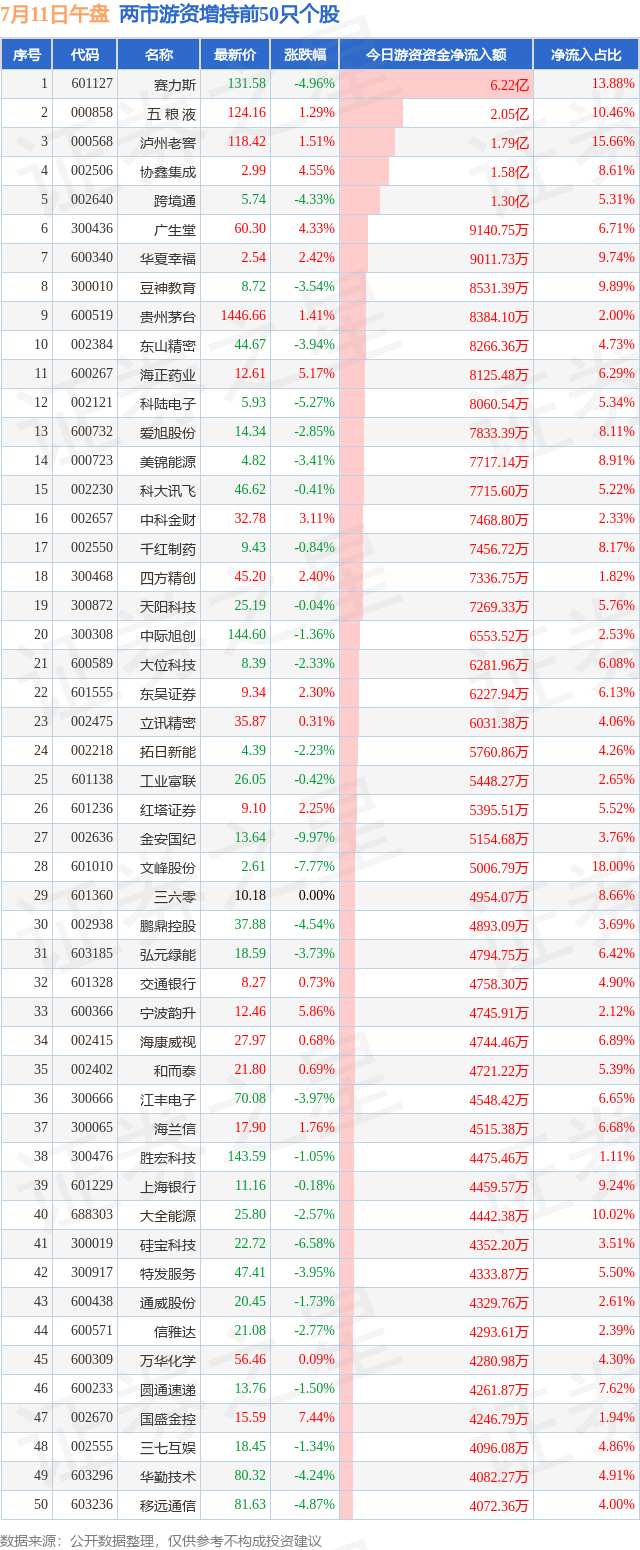
Task: Select stock name 海康威视
Action: click(x=168, y=1042)
